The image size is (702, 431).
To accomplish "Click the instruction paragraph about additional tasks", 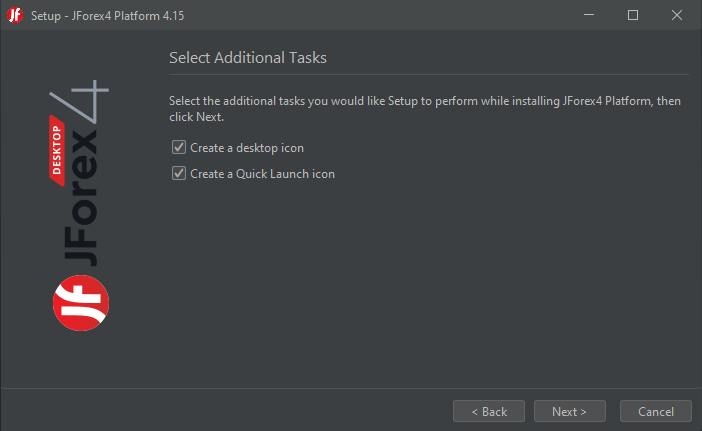I will (x=425, y=109).
